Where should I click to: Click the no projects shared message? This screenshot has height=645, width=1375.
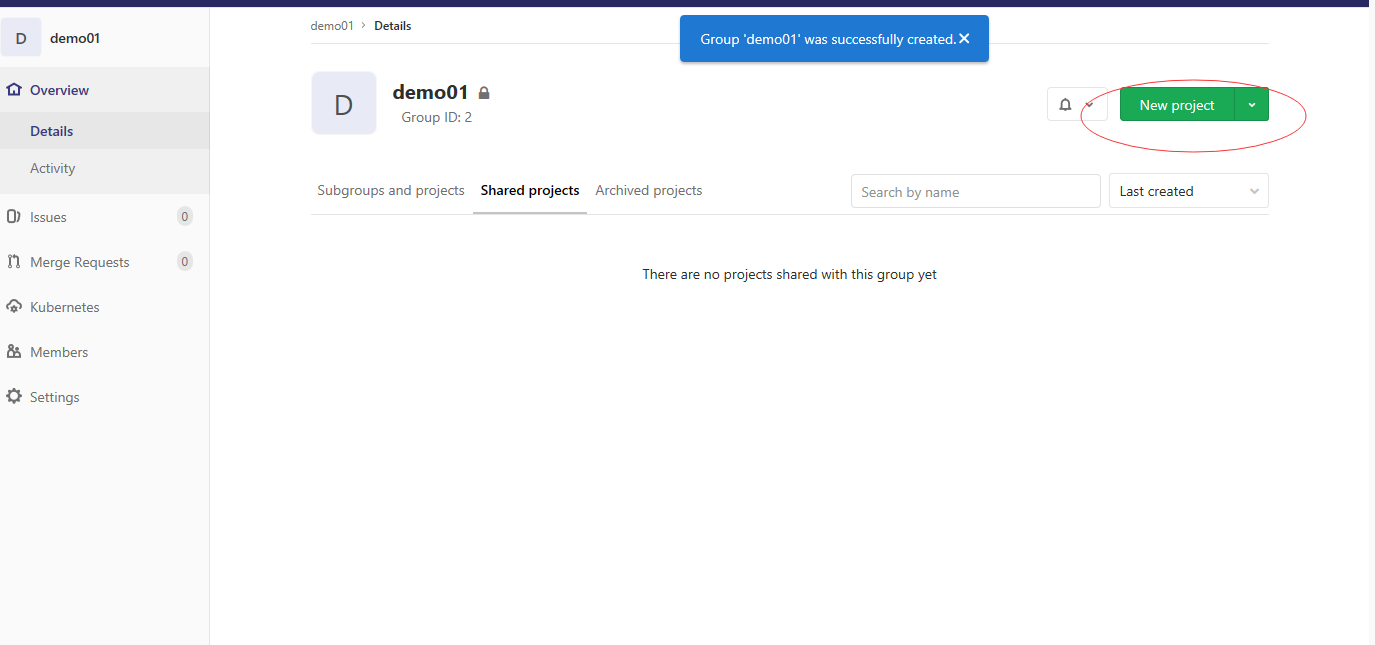click(x=790, y=274)
